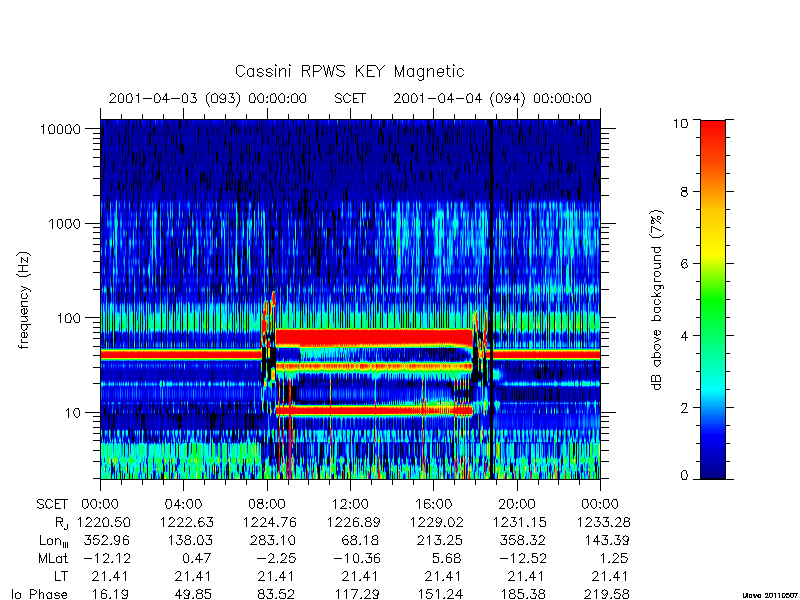
Task: Click the 08:00 time tick label
Action: [x=267, y=505]
